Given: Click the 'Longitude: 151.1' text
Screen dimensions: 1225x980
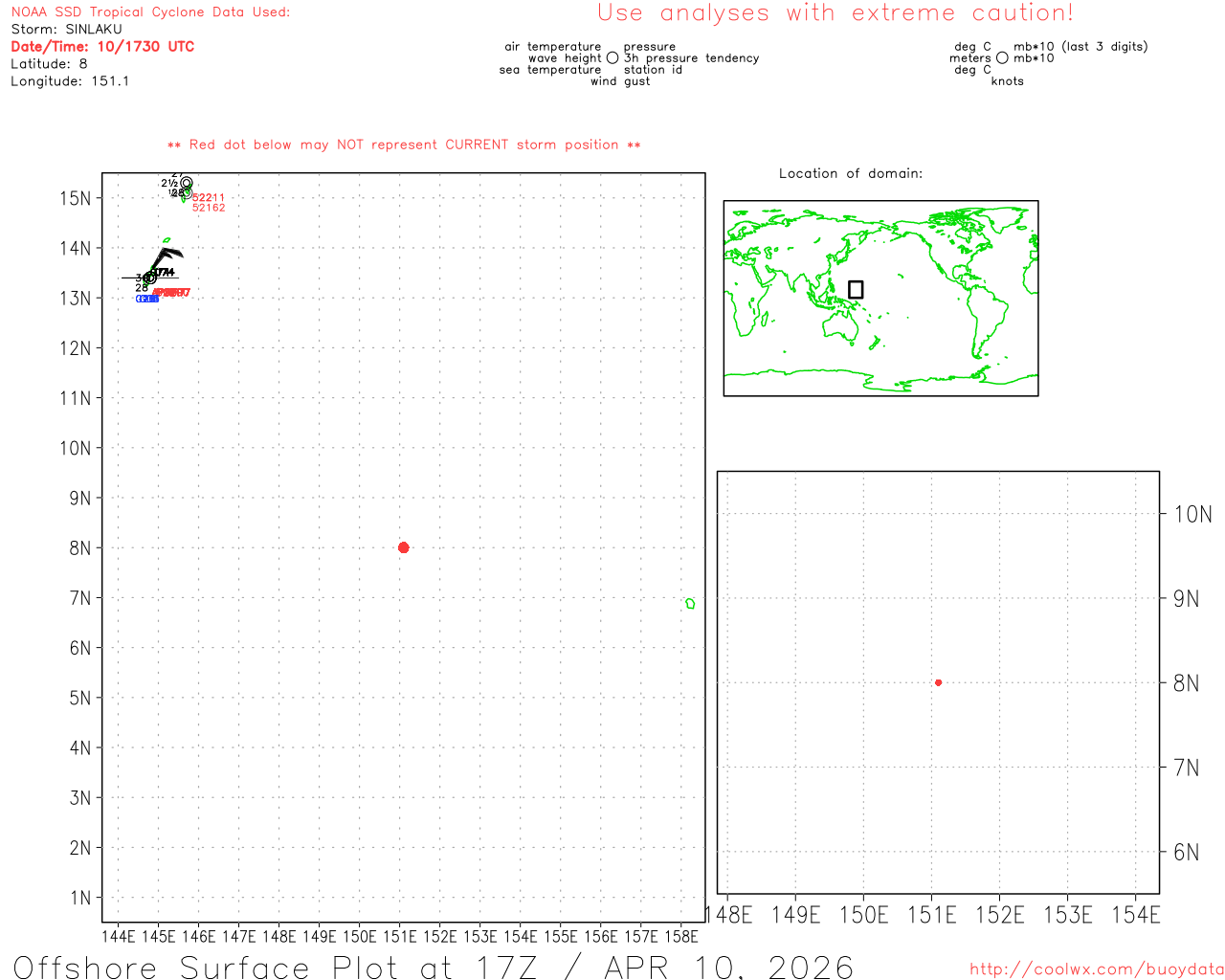Looking at the screenshot, I should (x=70, y=81).
